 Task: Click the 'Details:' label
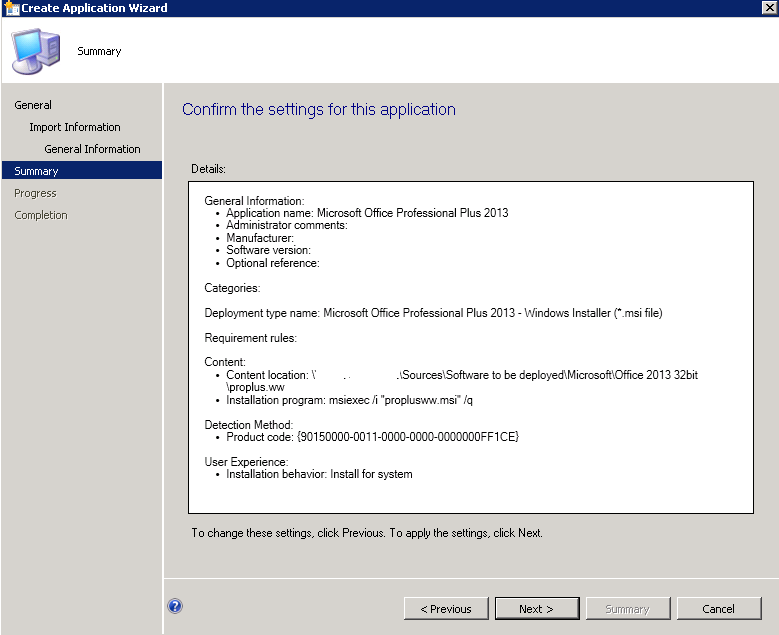208,169
